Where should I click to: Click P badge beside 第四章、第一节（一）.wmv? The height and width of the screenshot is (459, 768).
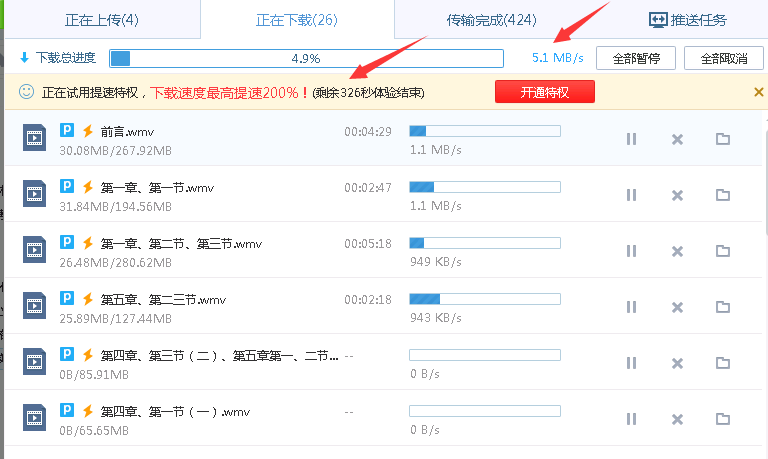click(67, 410)
